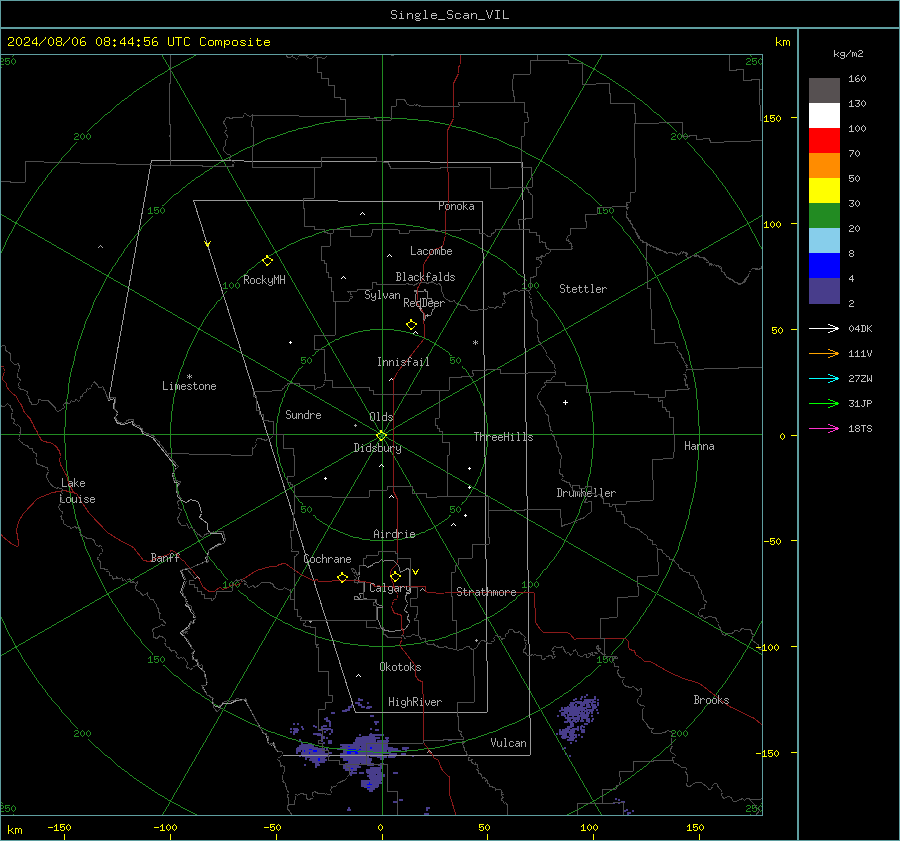900x841 pixels.
Task: Click the green 31JP arrow icon
Action: (824, 404)
